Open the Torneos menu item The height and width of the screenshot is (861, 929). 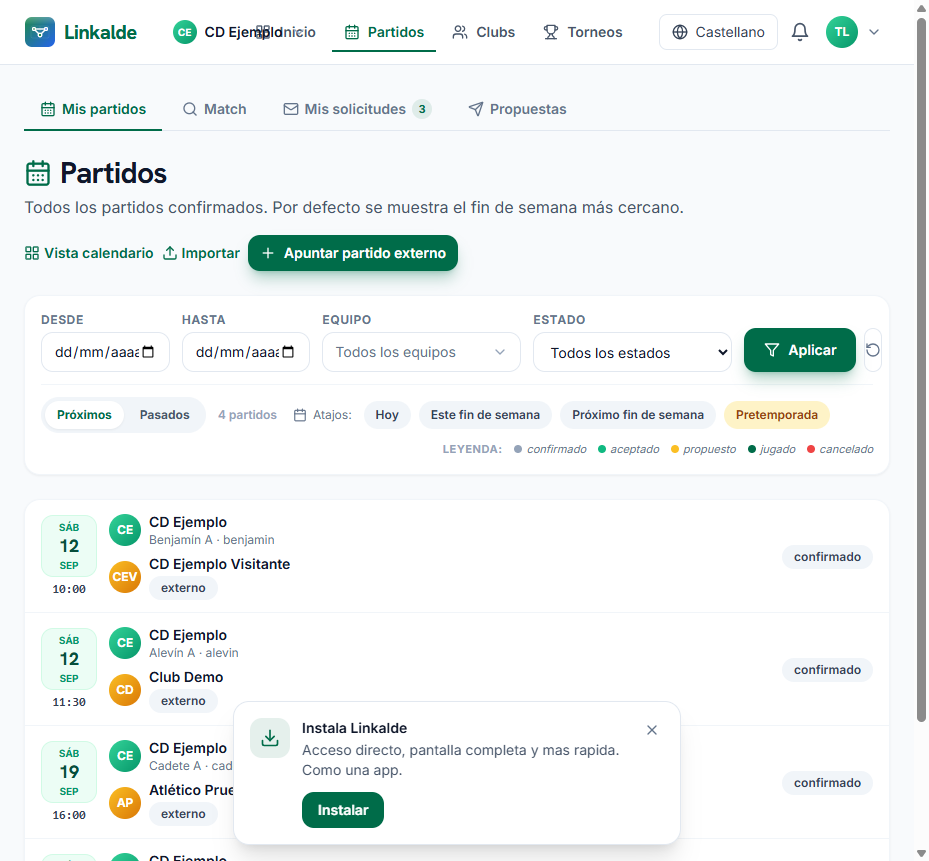tap(583, 32)
